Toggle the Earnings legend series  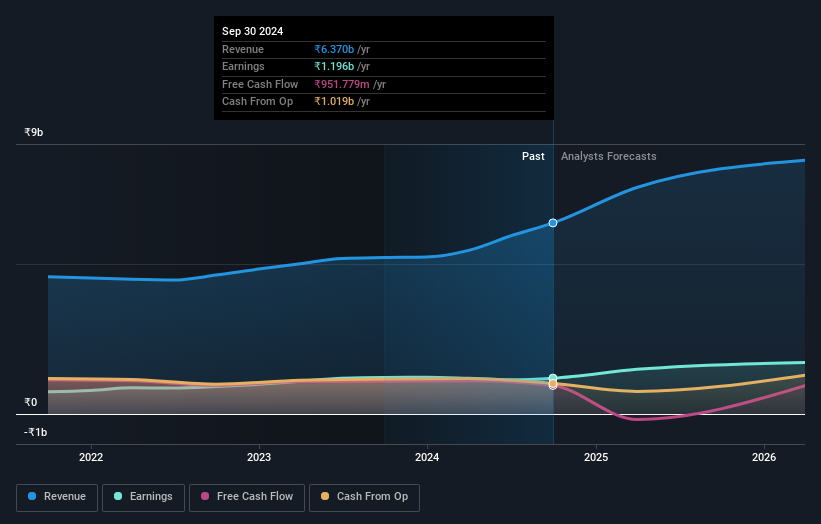tap(143, 497)
